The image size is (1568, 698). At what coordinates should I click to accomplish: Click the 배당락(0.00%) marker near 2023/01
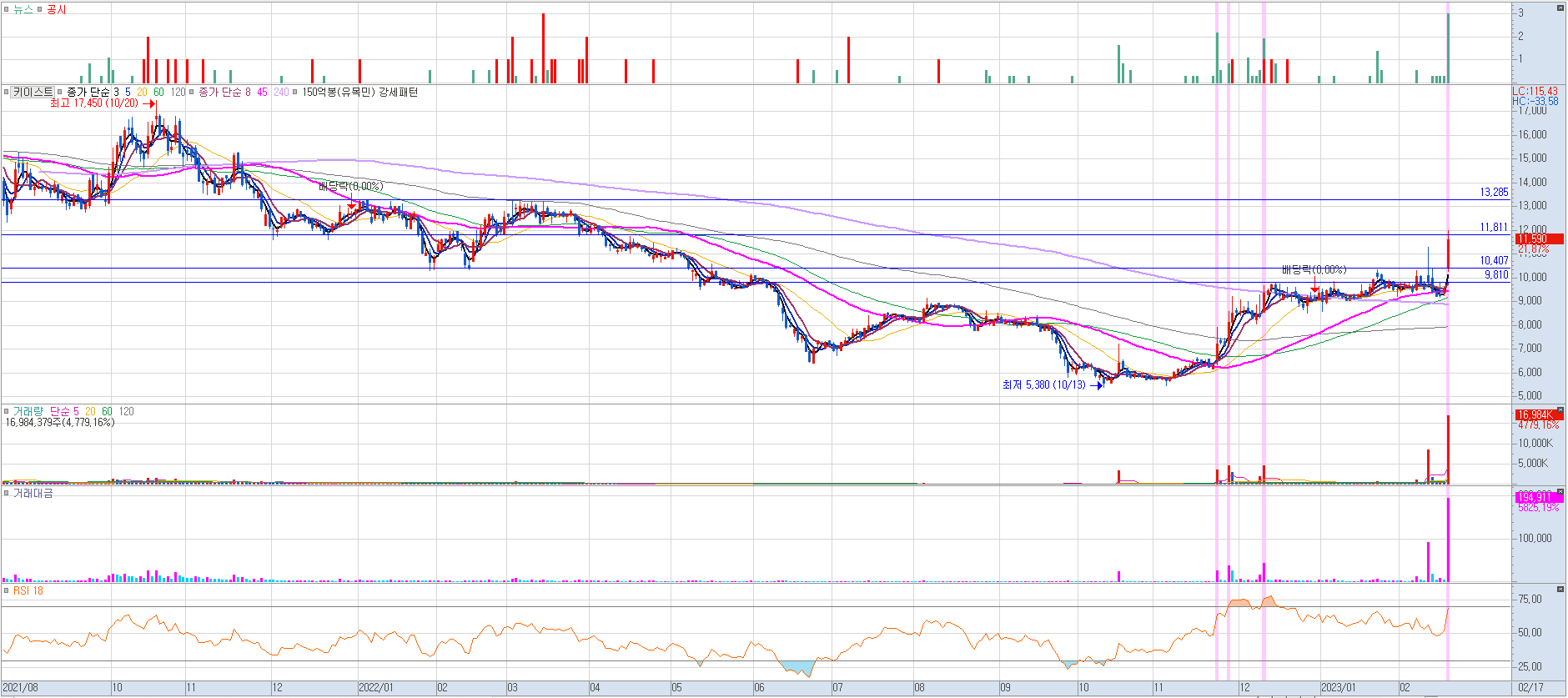point(1314,269)
